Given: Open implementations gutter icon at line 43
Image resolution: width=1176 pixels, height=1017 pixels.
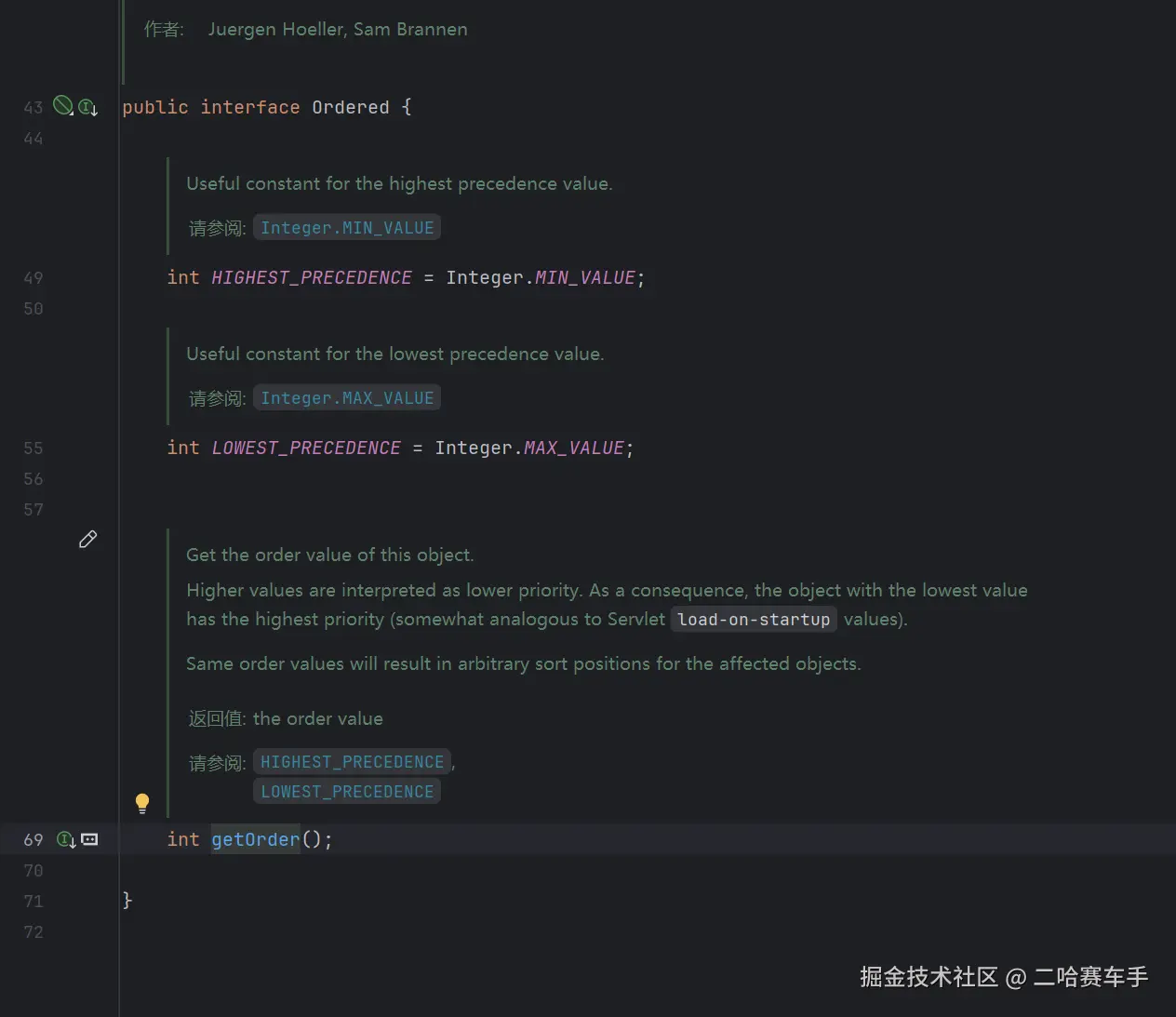Looking at the screenshot, I should coord(87,107).
